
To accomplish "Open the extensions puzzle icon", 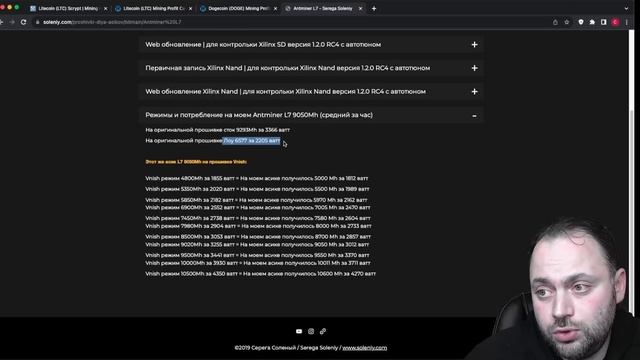I will tap(592, 22).
